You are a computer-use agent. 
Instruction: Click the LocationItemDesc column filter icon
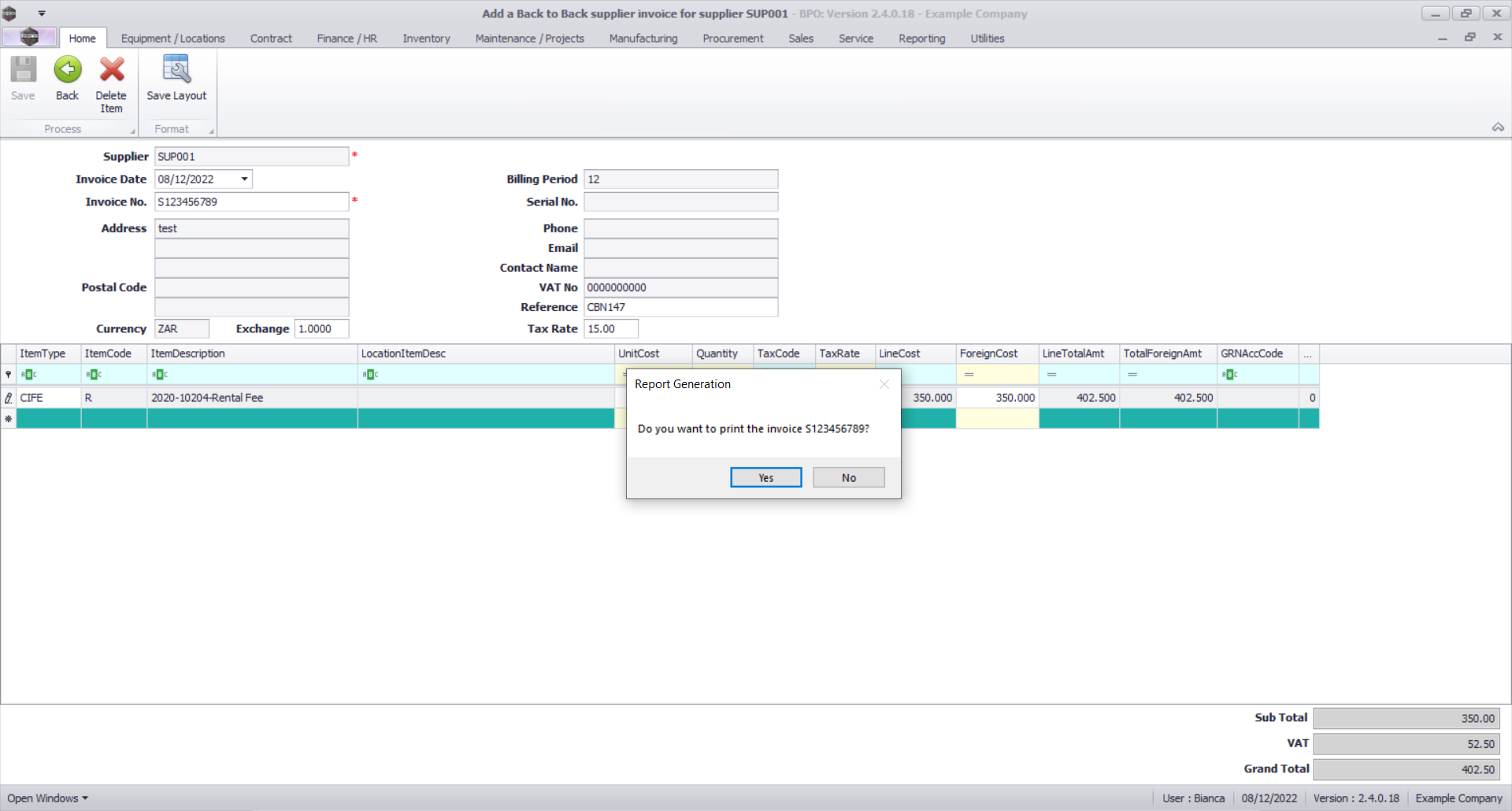point(370,375)
